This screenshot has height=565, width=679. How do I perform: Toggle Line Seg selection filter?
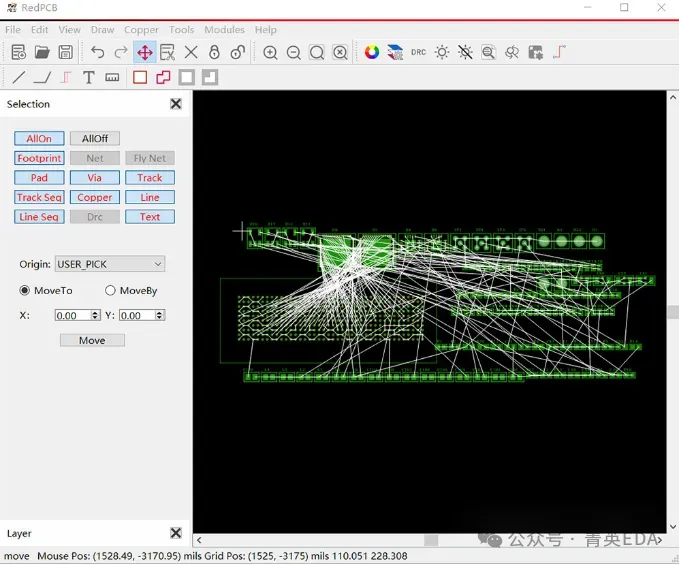[39, 216]
